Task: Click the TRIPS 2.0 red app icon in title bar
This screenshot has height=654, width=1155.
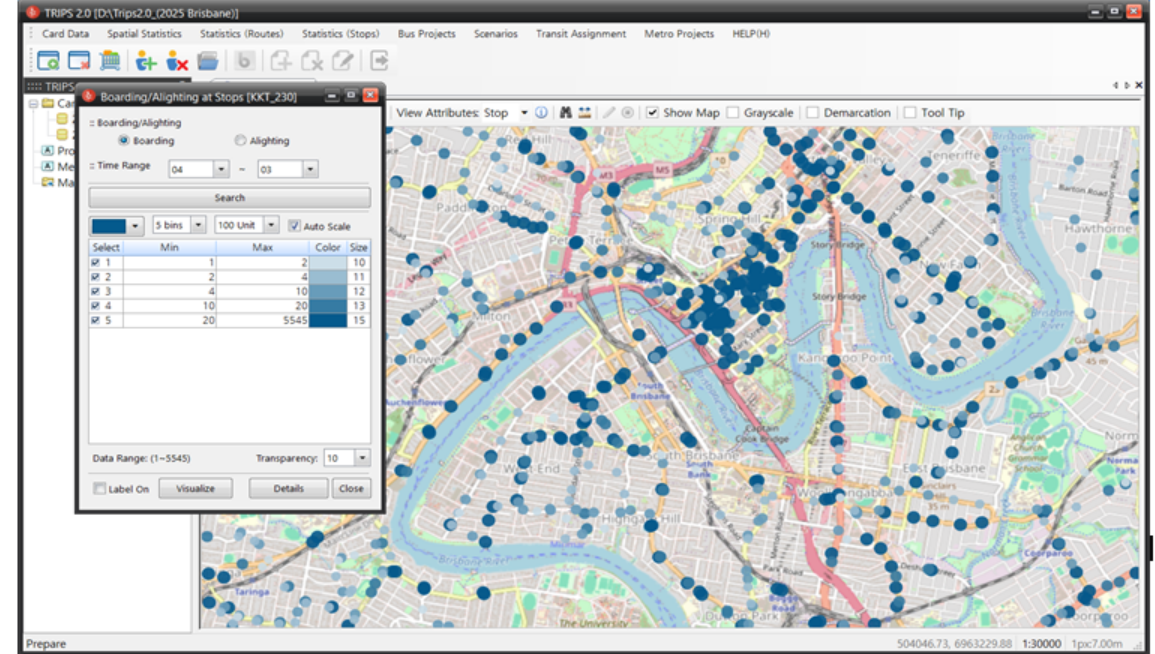Action: click(32, 13)
